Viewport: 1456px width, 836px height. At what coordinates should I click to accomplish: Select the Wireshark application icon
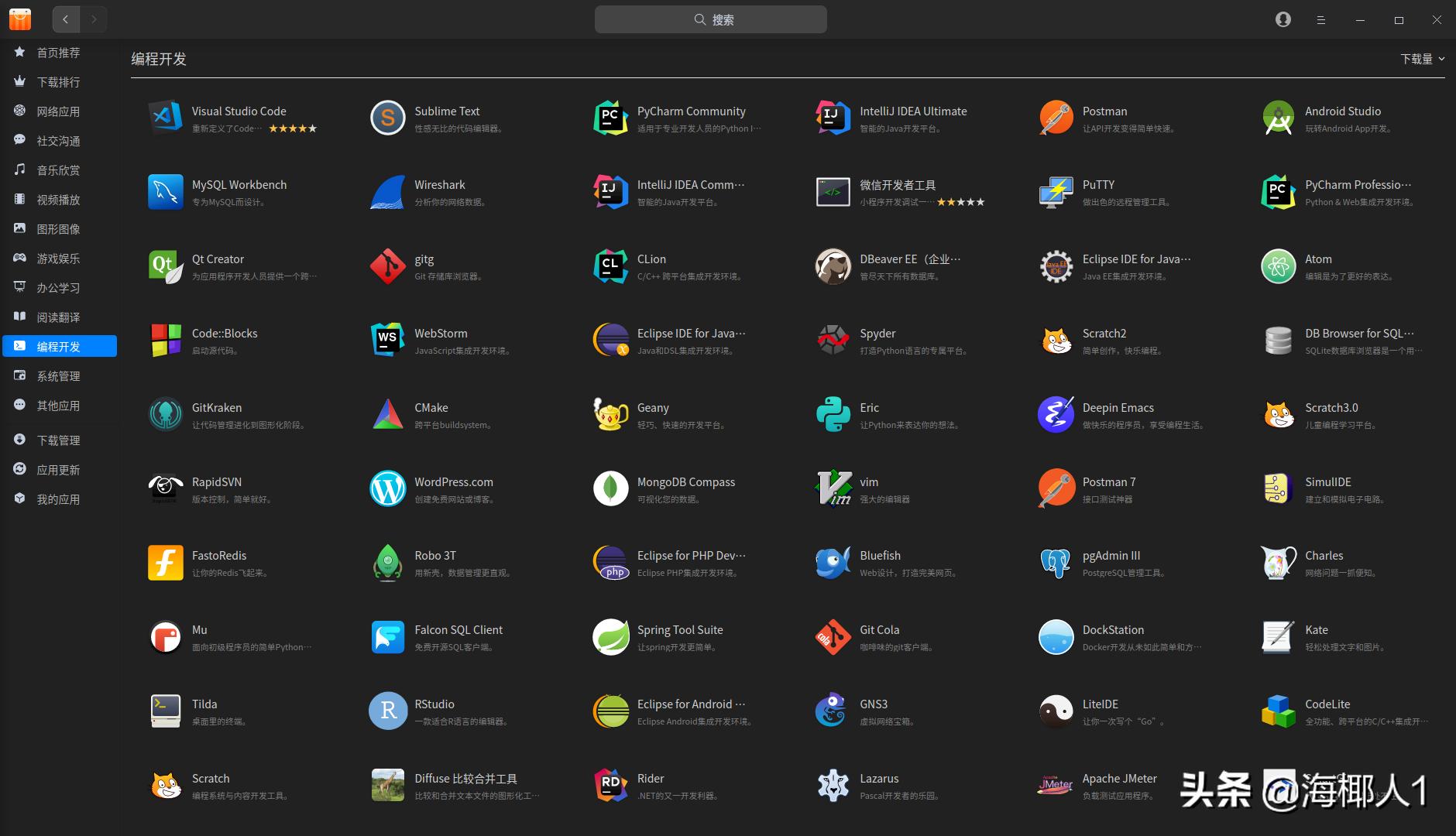[x=387, y=192]
